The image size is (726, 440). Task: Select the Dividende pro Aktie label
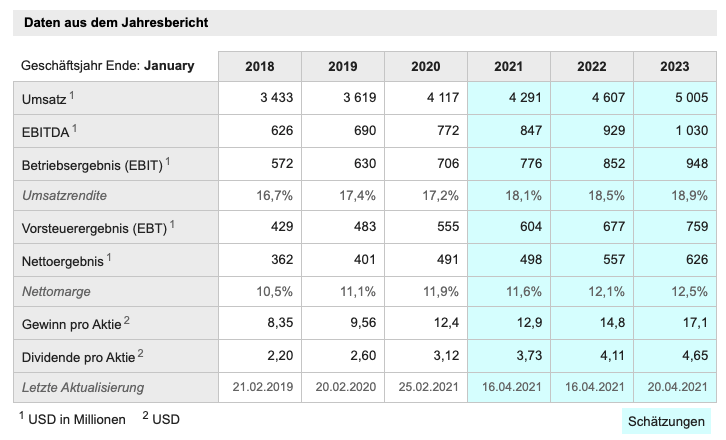(x=80, y=355)
